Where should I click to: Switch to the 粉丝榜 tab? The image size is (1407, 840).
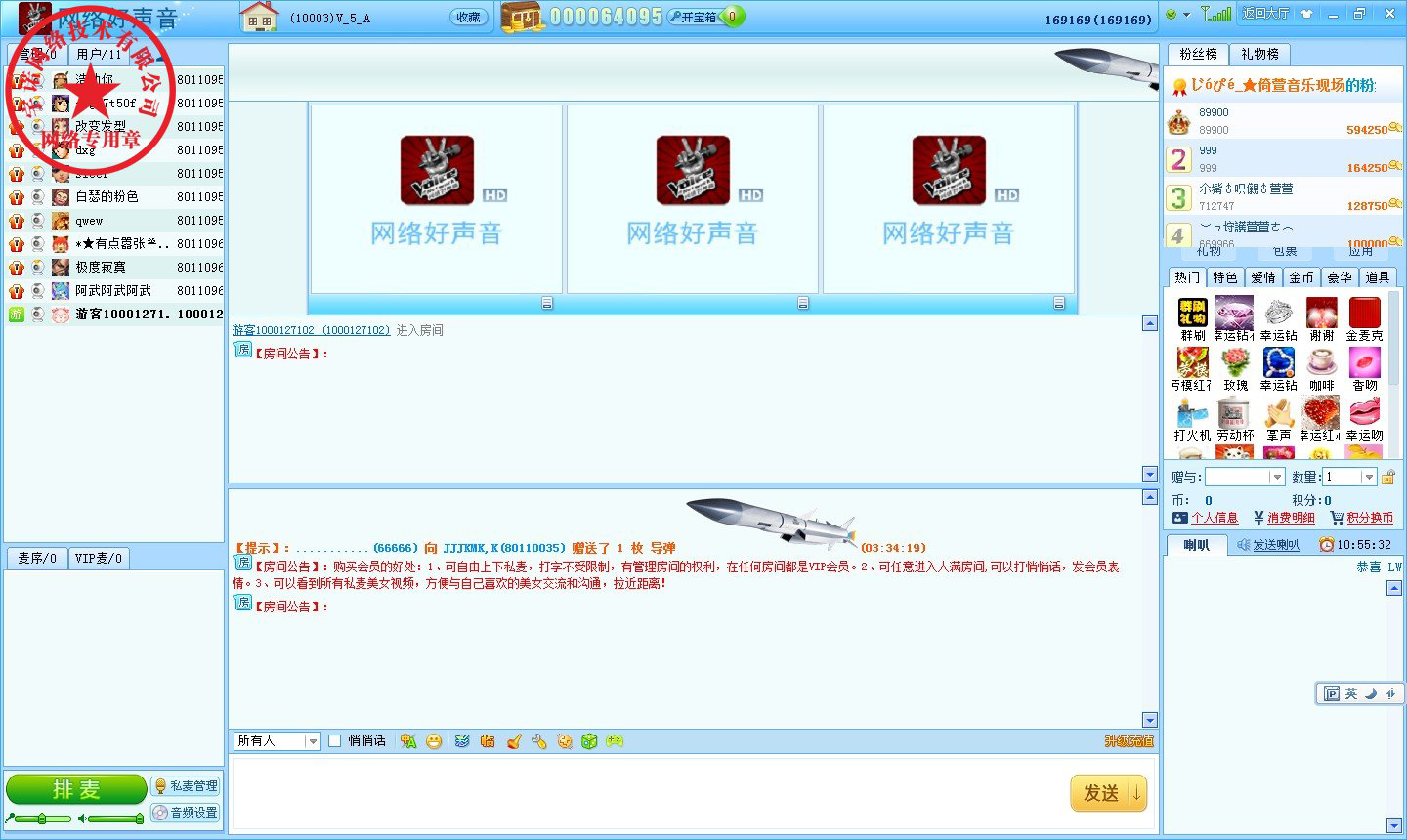click(x=1198, y=55)
